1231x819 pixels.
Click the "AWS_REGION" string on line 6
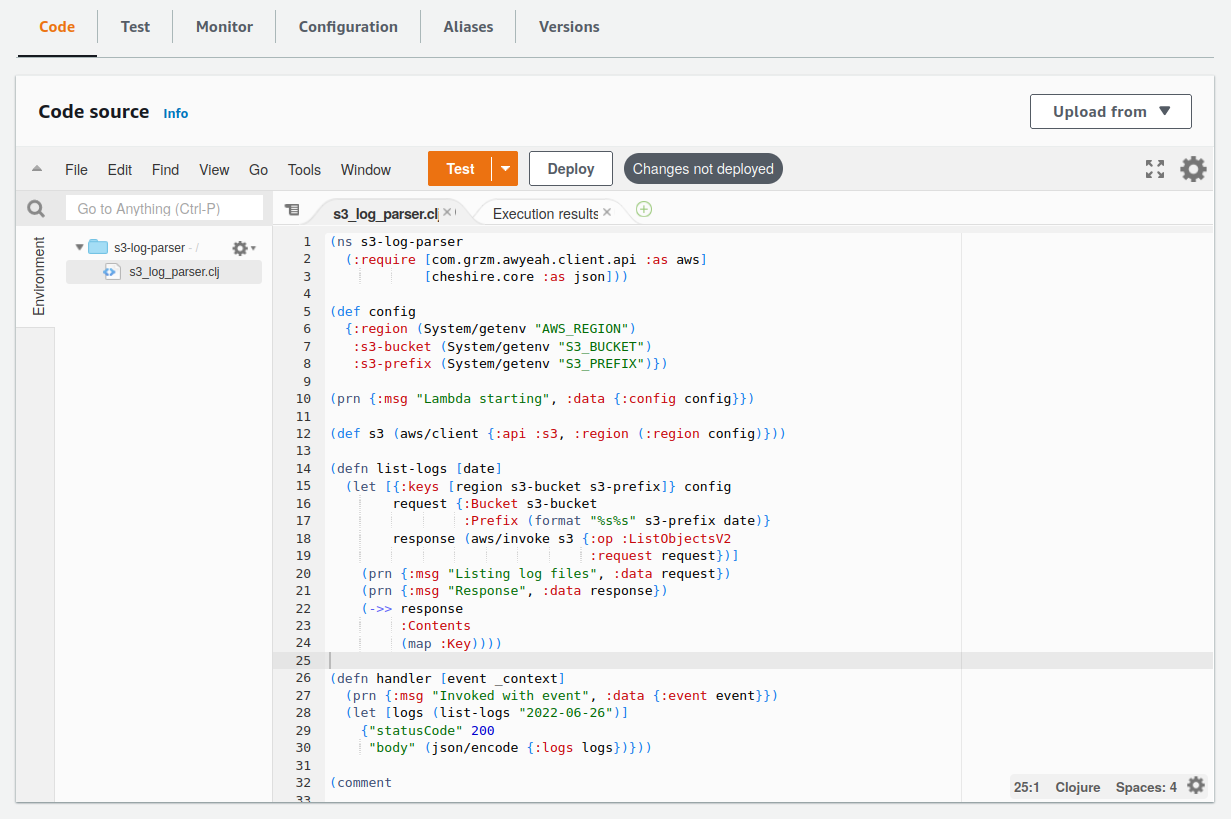click(583, 328)
